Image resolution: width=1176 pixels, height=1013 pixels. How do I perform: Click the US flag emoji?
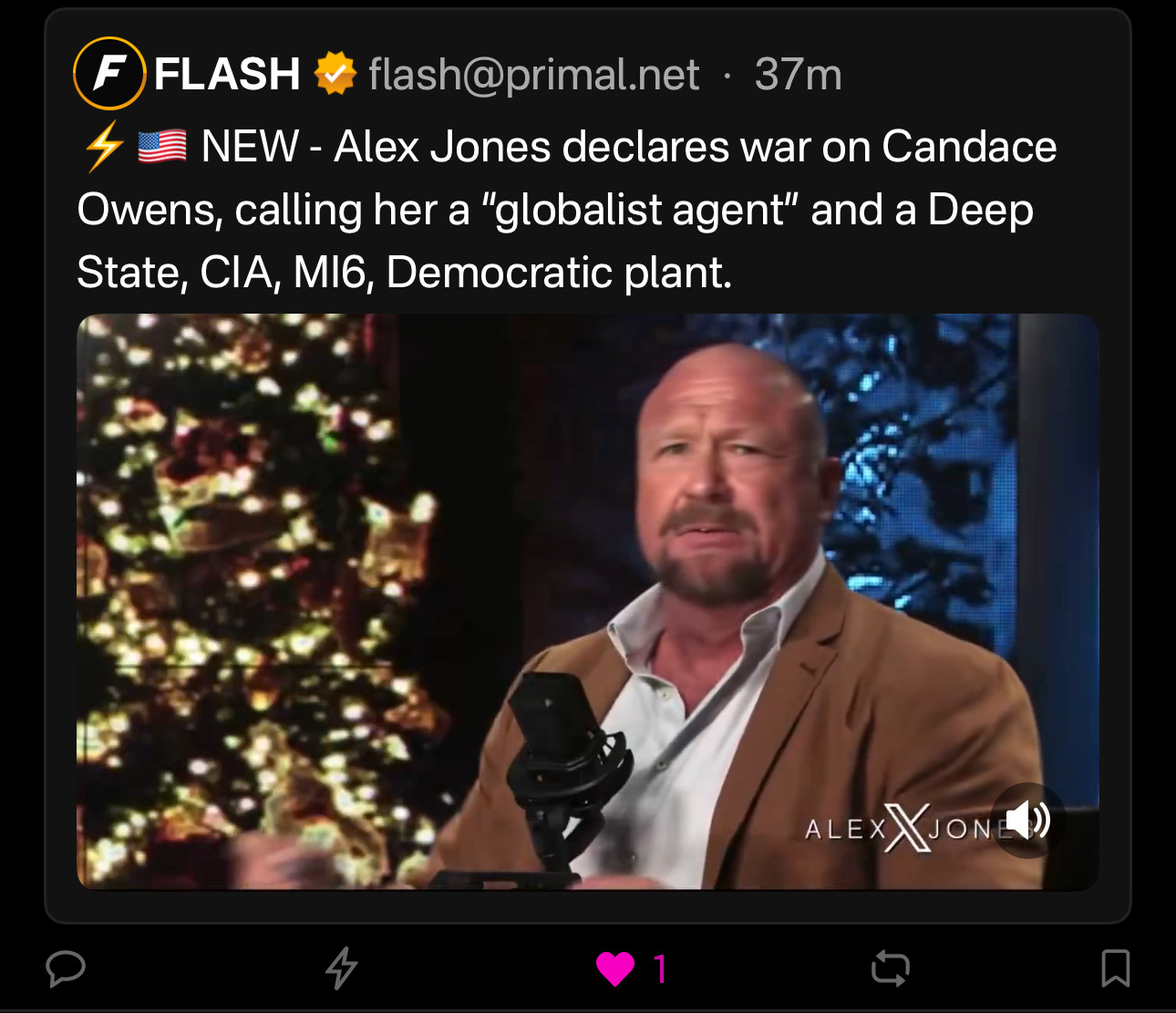162,147
